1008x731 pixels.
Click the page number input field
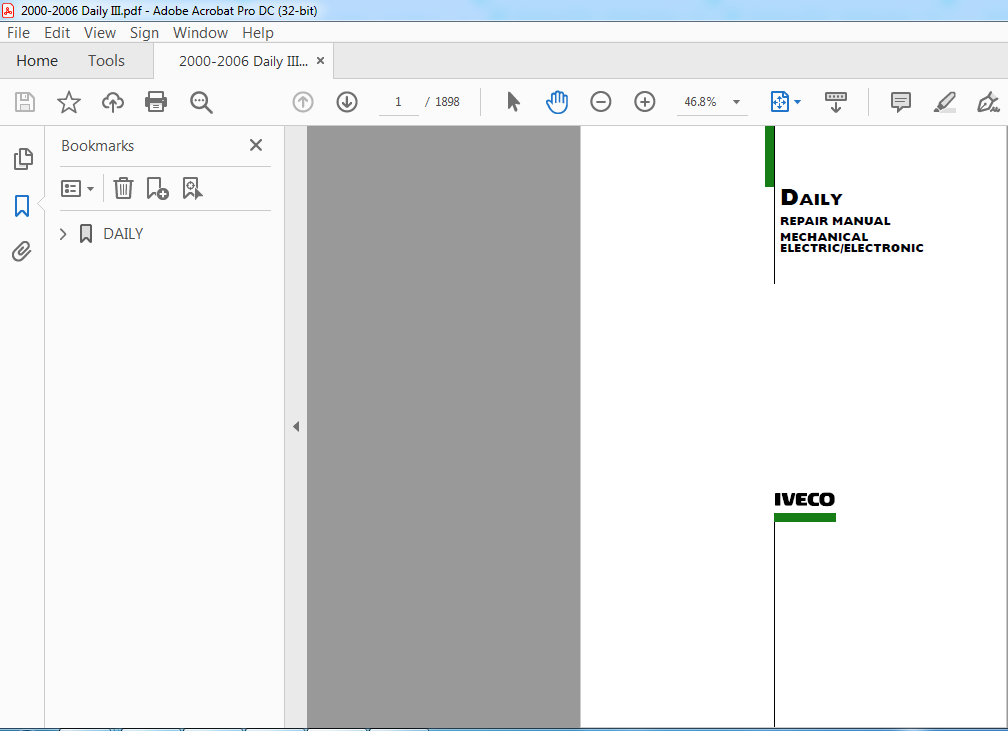click(x=399, y=102)
